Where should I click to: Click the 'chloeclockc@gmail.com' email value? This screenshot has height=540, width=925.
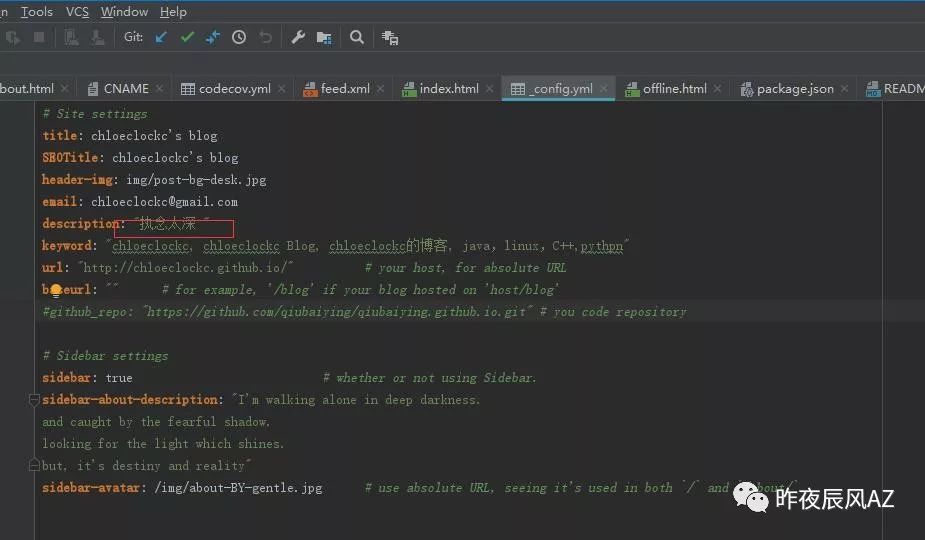click(164, 202)
